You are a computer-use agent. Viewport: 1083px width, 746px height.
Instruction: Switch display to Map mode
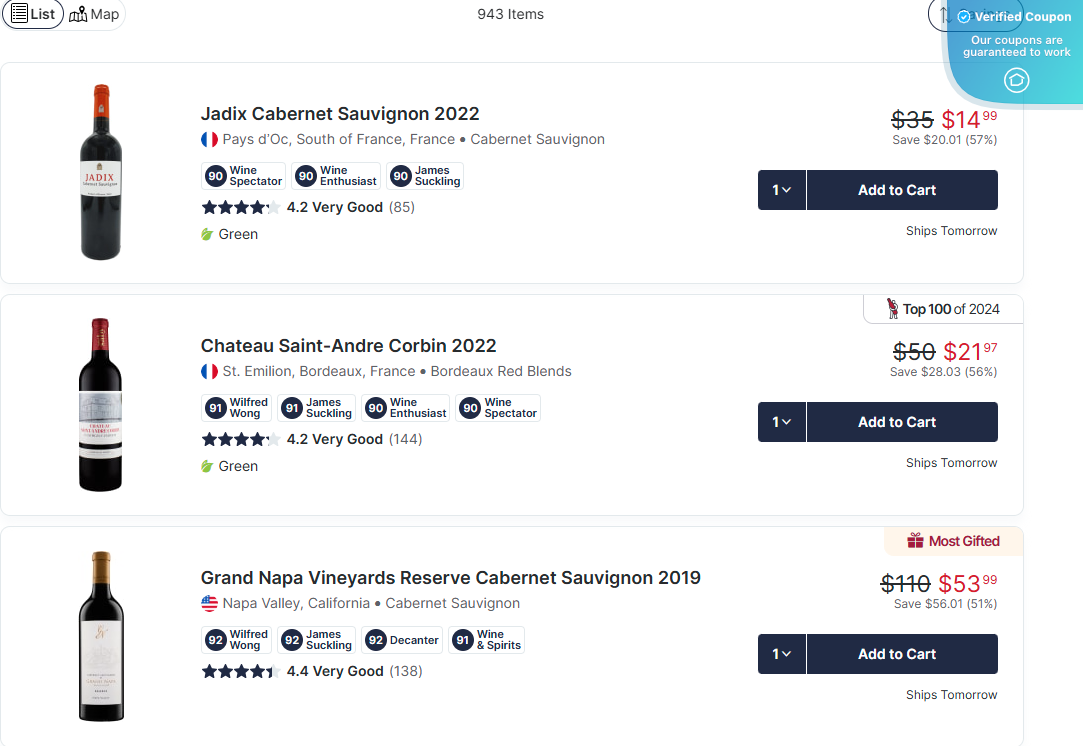click(94, 14)
